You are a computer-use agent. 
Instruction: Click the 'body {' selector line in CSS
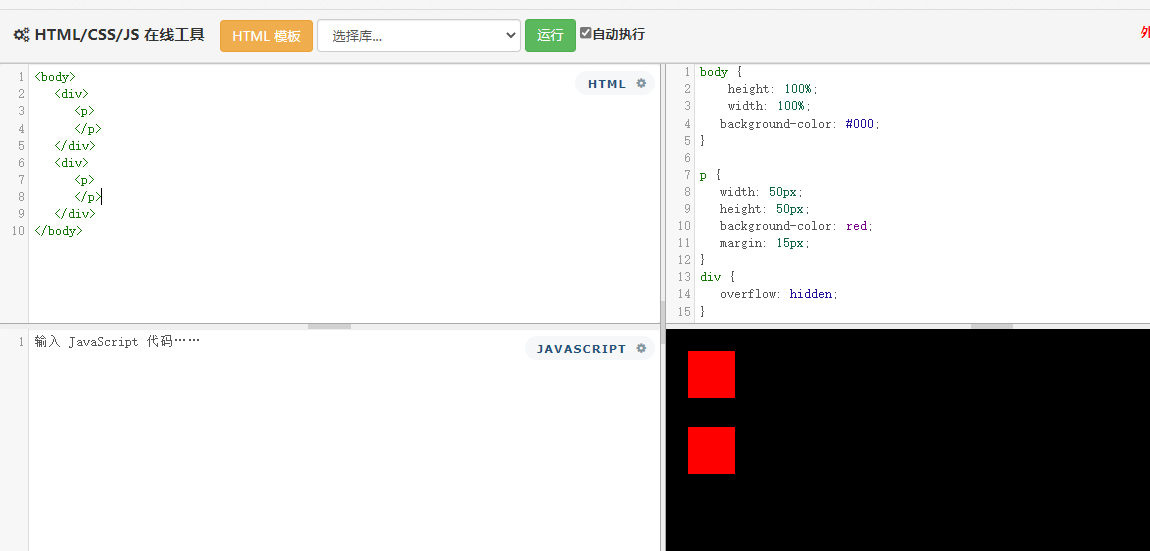click(x=722, y=72)
